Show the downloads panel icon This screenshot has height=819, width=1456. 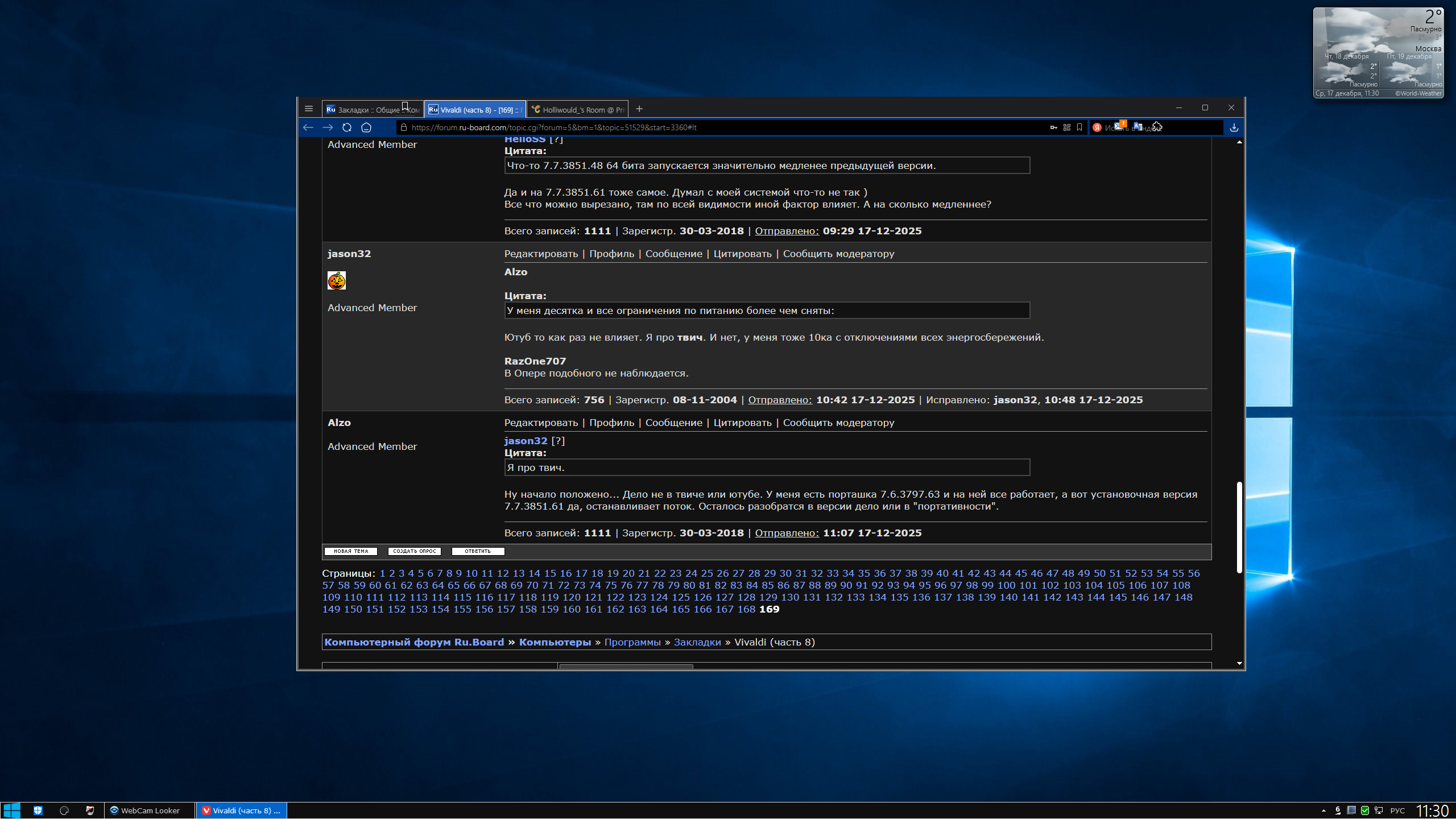pos(1234,127)
